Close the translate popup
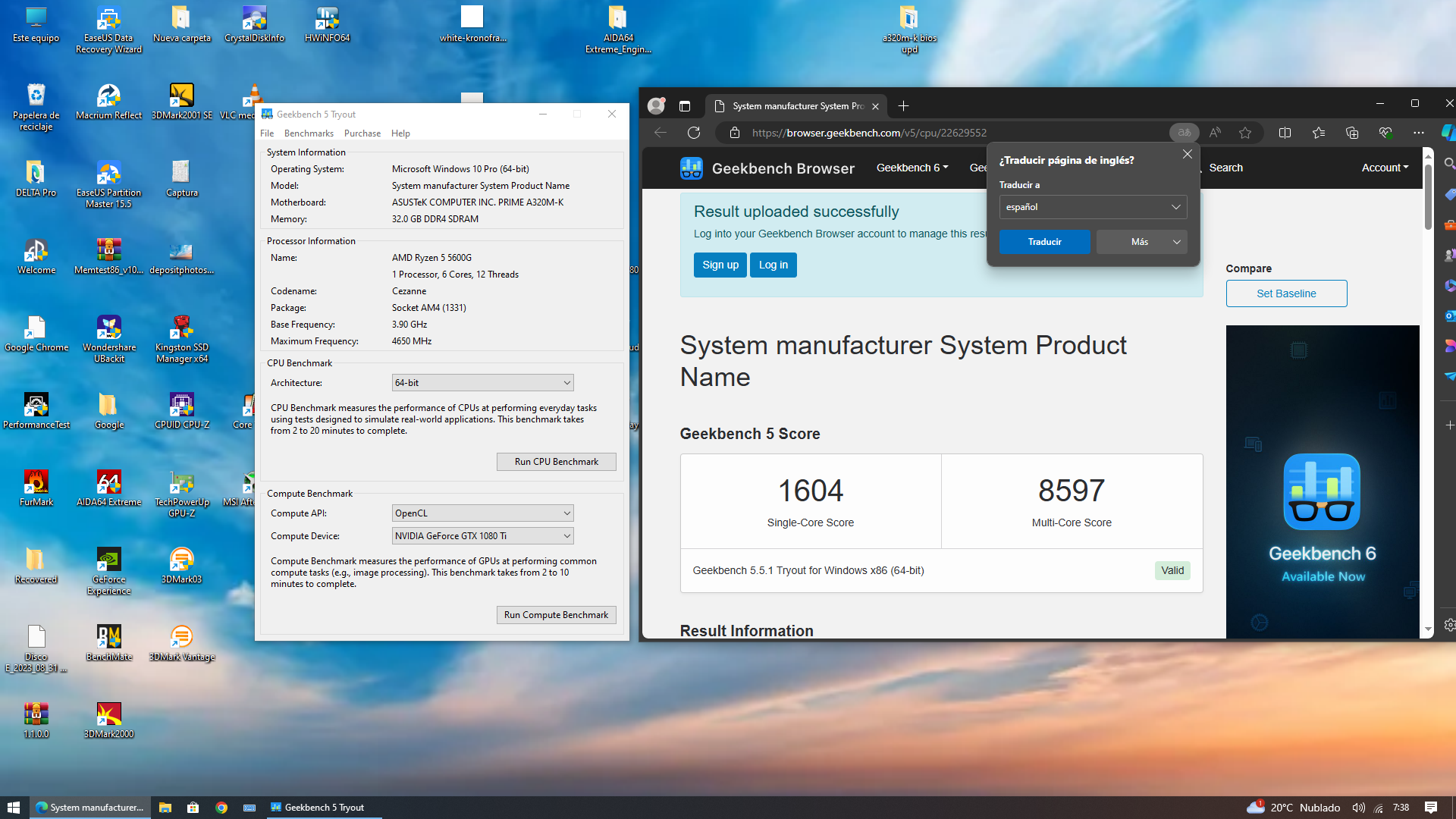Image resolution: width=1456 pixels, height=819 pixels. (1187, 154)
